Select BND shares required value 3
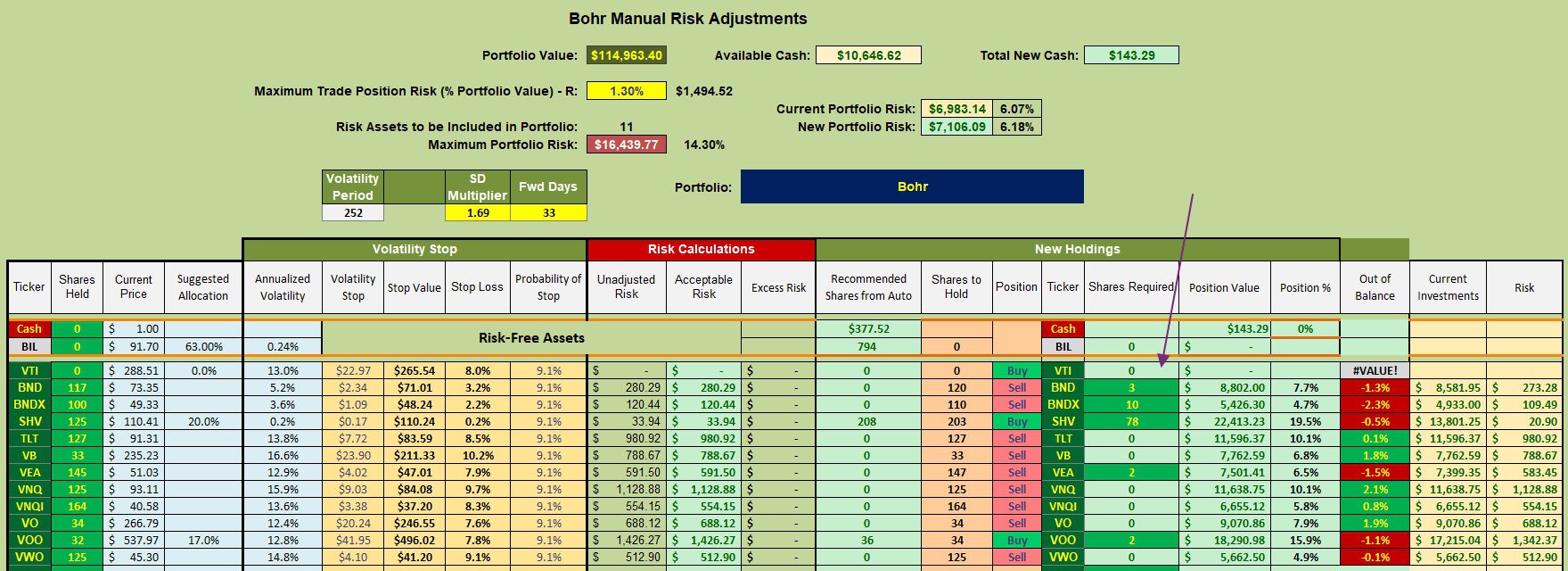 point(1131,388)
